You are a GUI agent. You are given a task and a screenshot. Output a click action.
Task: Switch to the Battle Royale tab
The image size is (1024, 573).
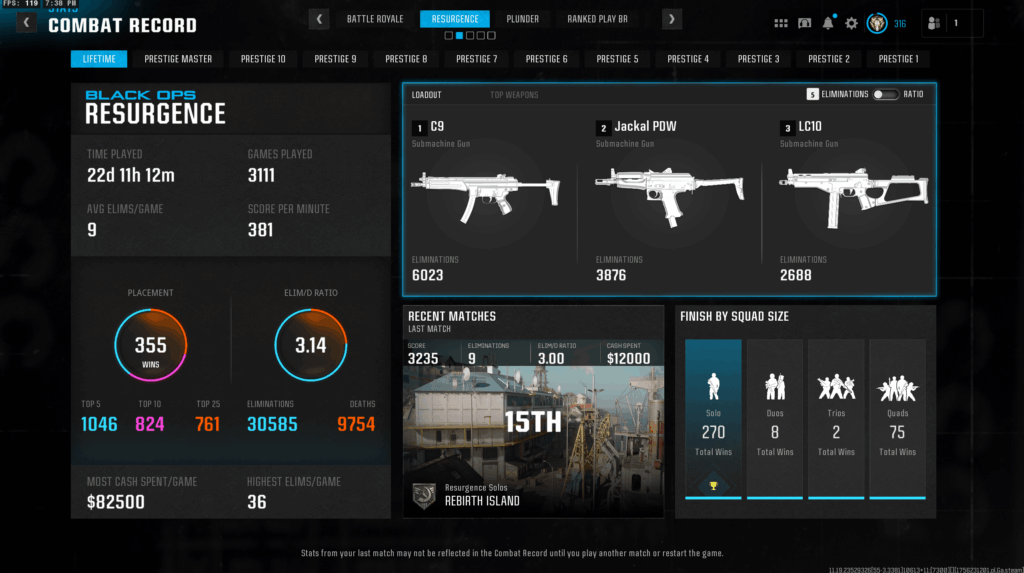pos(375,19)
